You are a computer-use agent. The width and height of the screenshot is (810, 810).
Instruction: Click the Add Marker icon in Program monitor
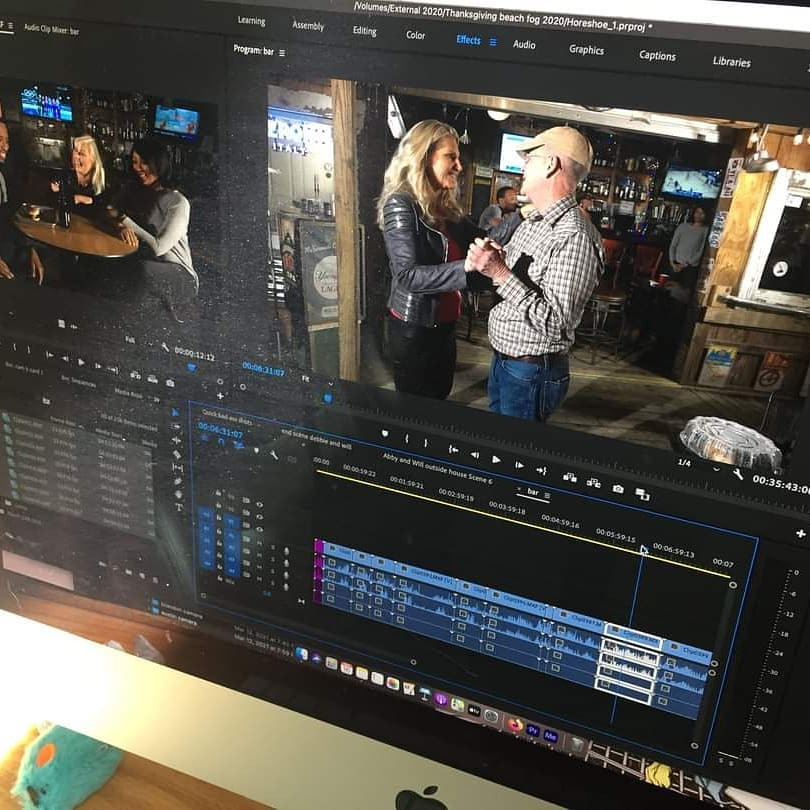pos(384,433)
